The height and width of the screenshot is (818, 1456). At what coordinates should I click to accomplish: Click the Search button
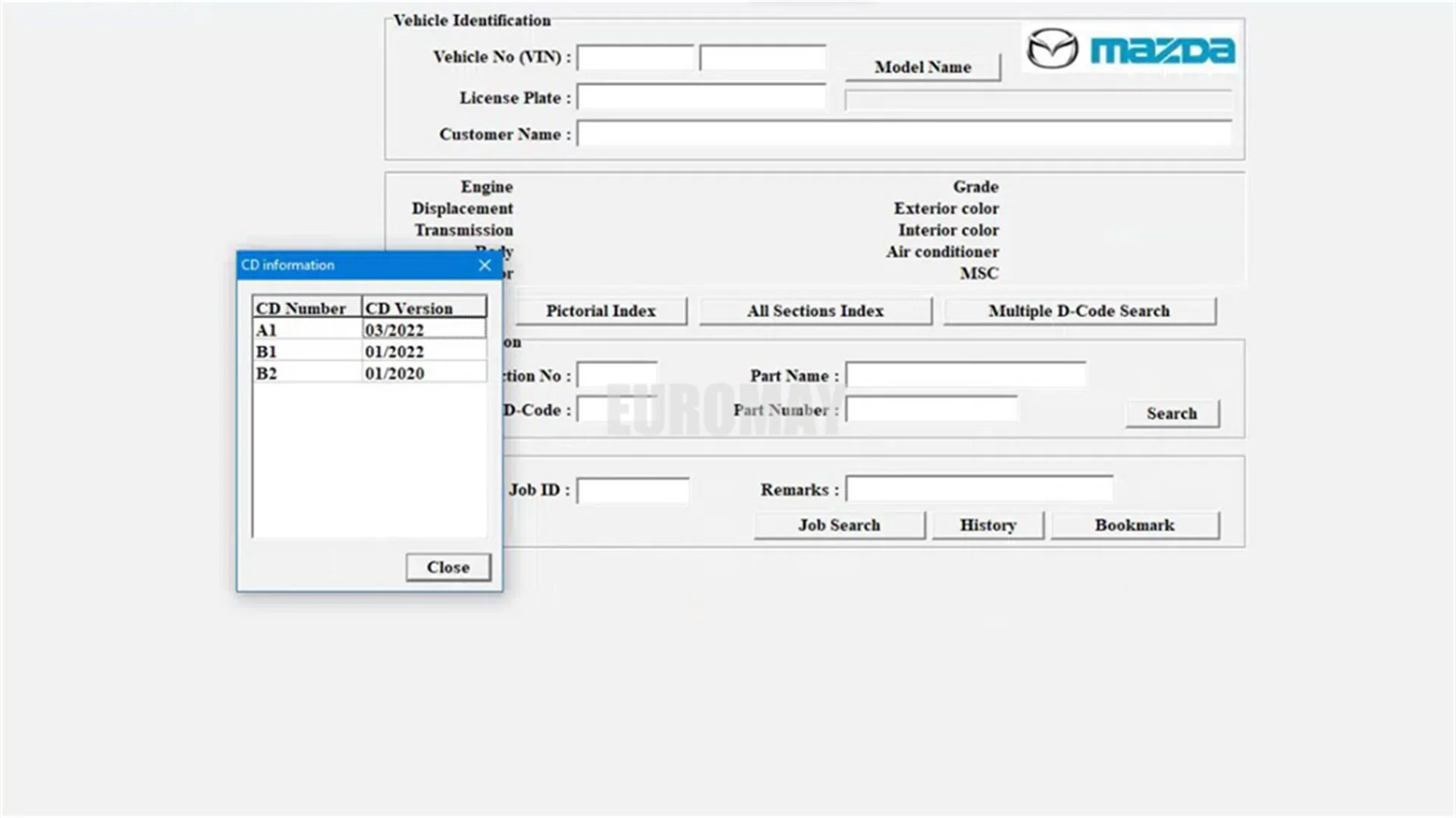[x=1172, y=413]
